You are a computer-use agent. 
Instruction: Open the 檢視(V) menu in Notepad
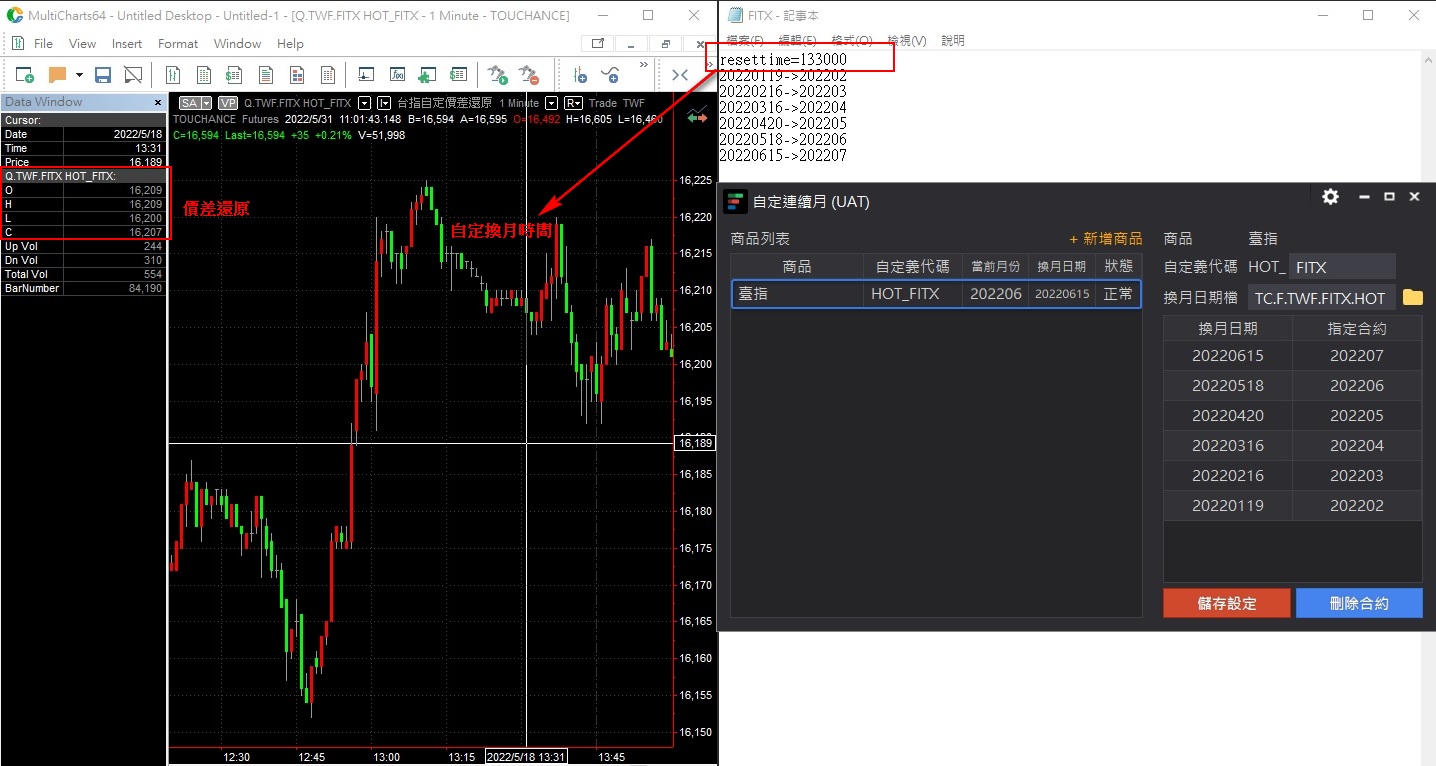pyautogui.click(x=907, y=41)
